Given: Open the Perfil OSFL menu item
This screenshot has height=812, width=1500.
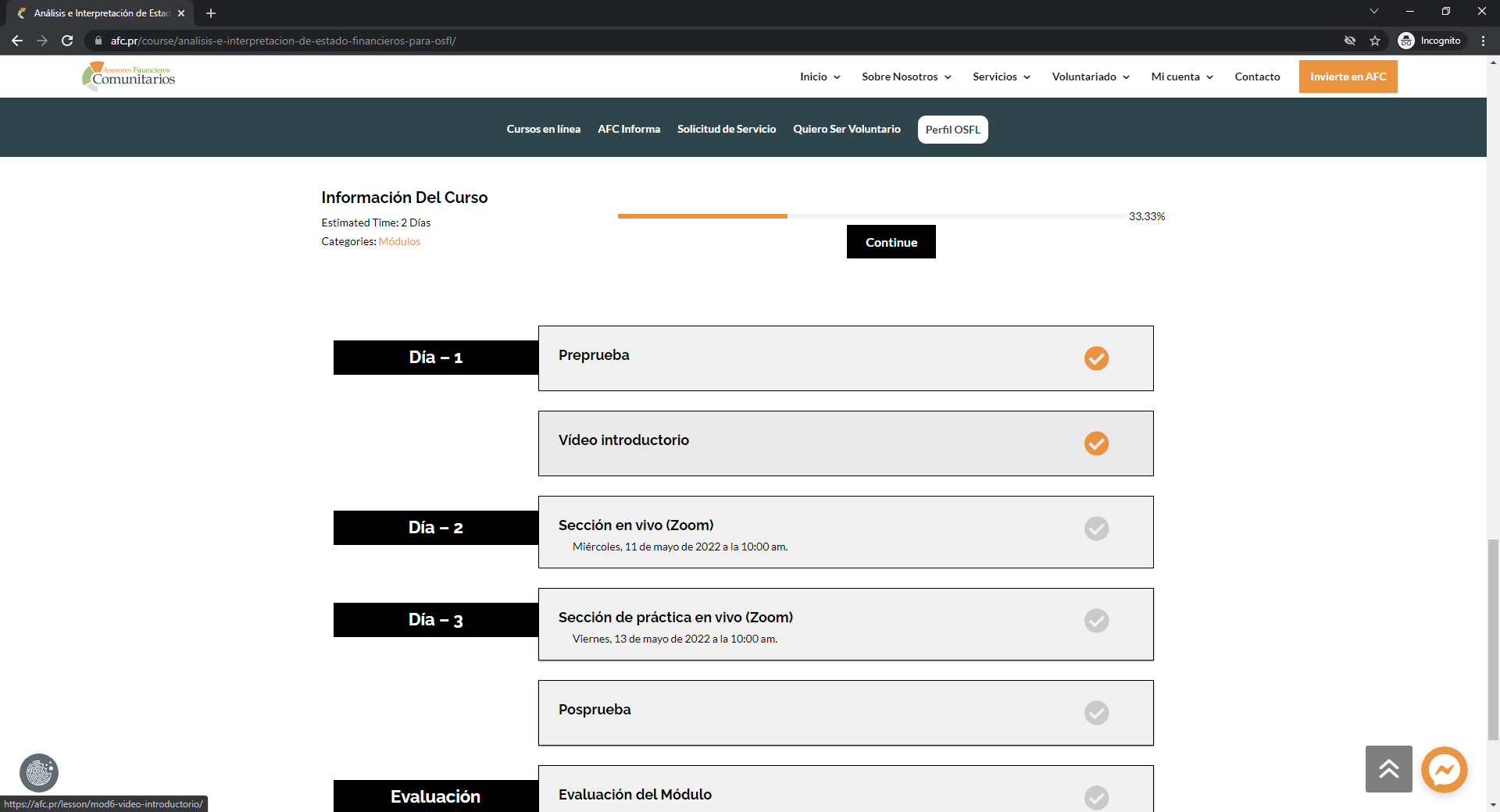Looking at the screenshot, I should click(952, 130).
